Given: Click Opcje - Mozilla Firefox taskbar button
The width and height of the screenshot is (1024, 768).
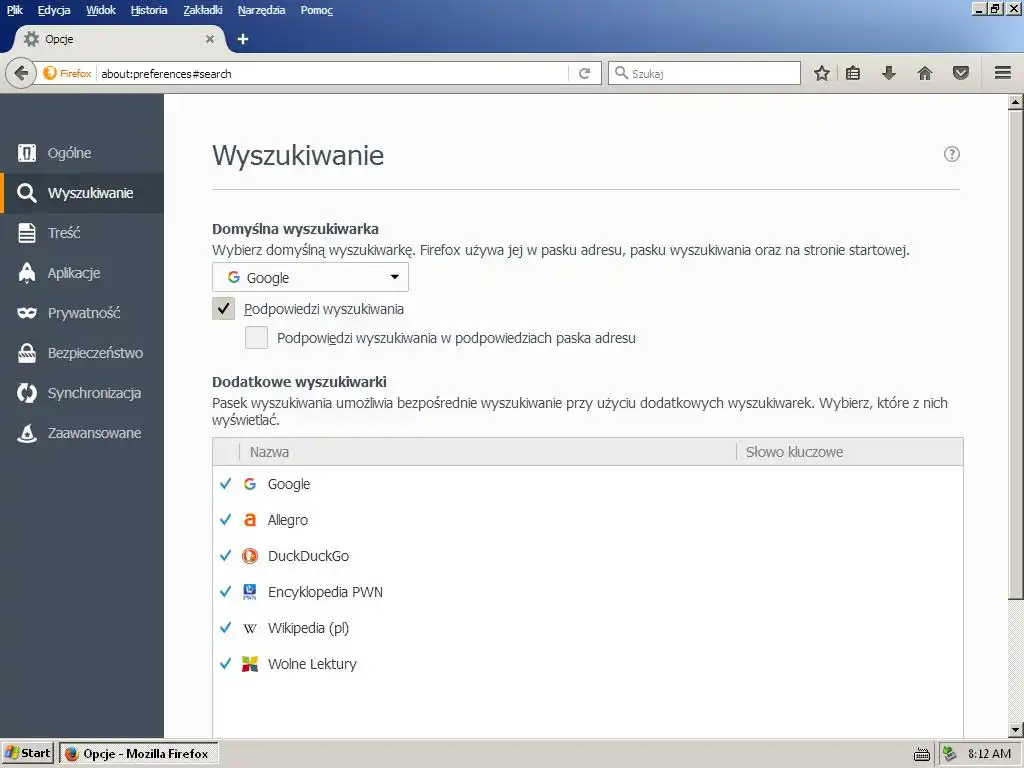Looking at the screenshot, I should (x=138, y=754).
